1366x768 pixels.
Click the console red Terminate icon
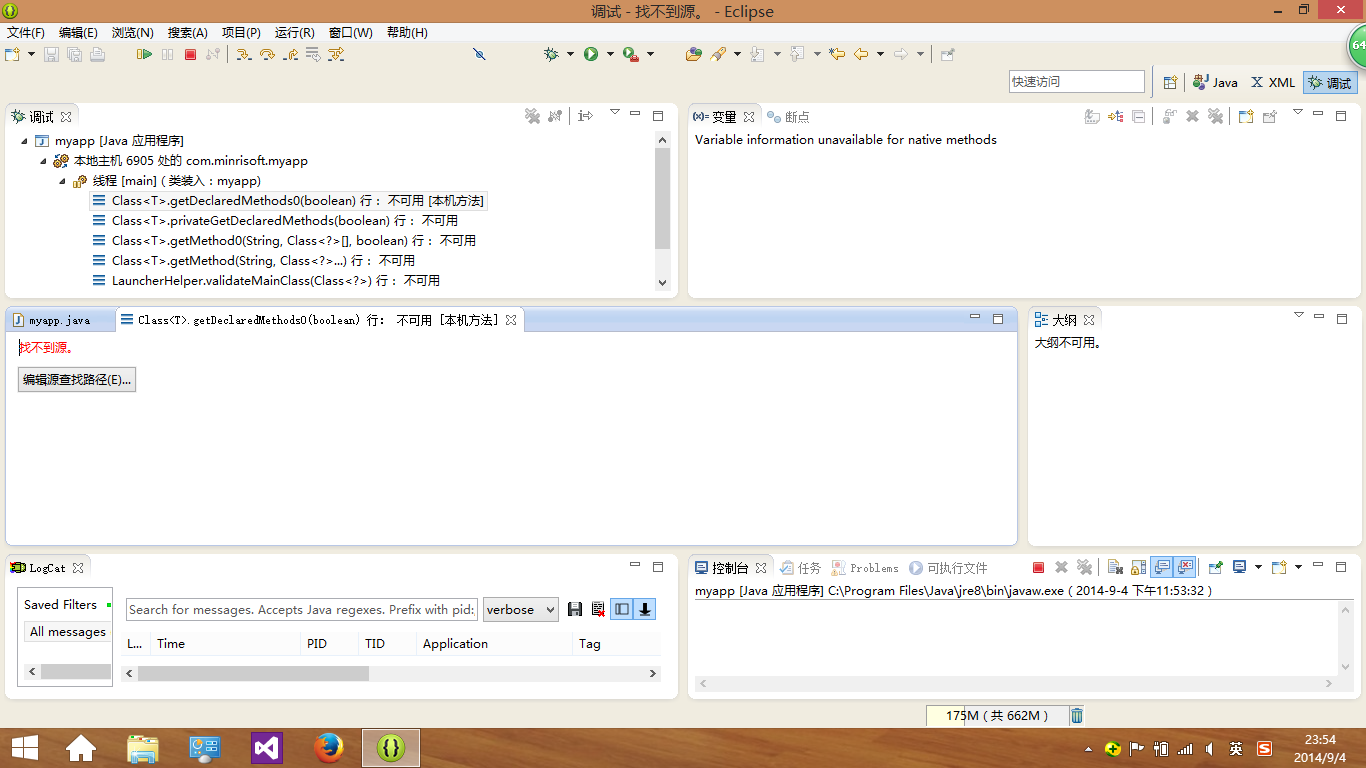1038,567
